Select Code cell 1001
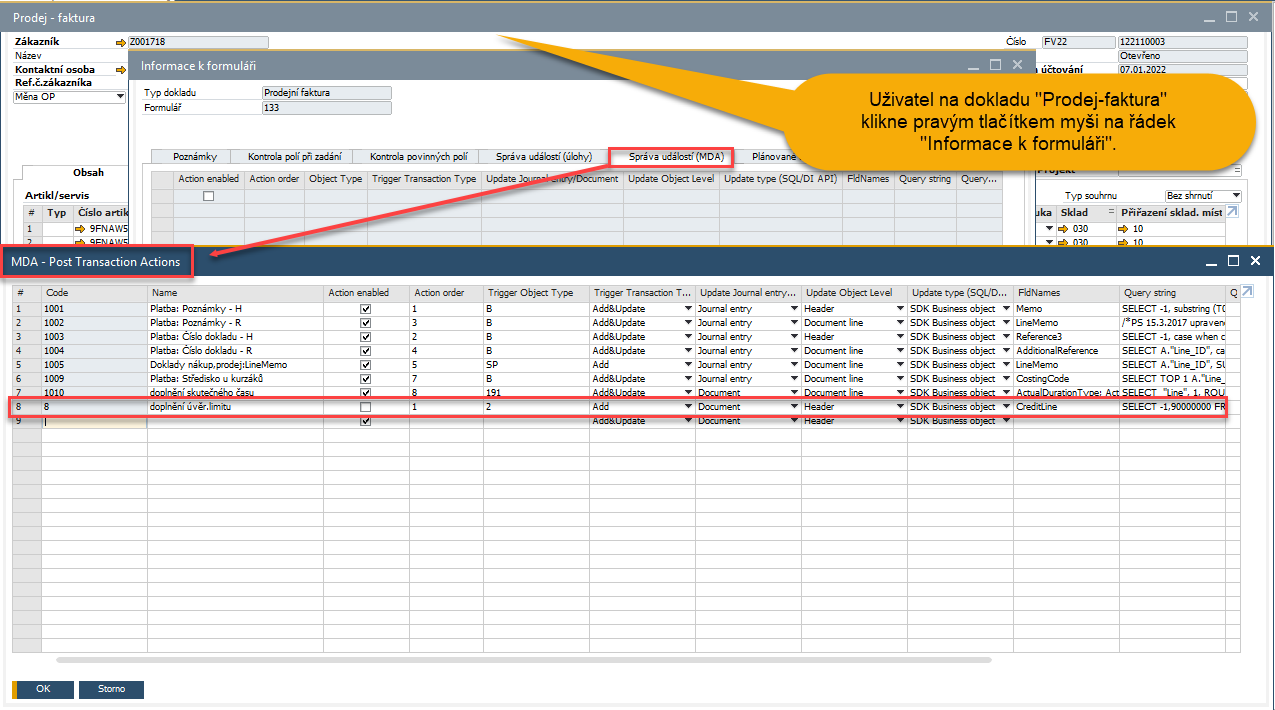 94,309
